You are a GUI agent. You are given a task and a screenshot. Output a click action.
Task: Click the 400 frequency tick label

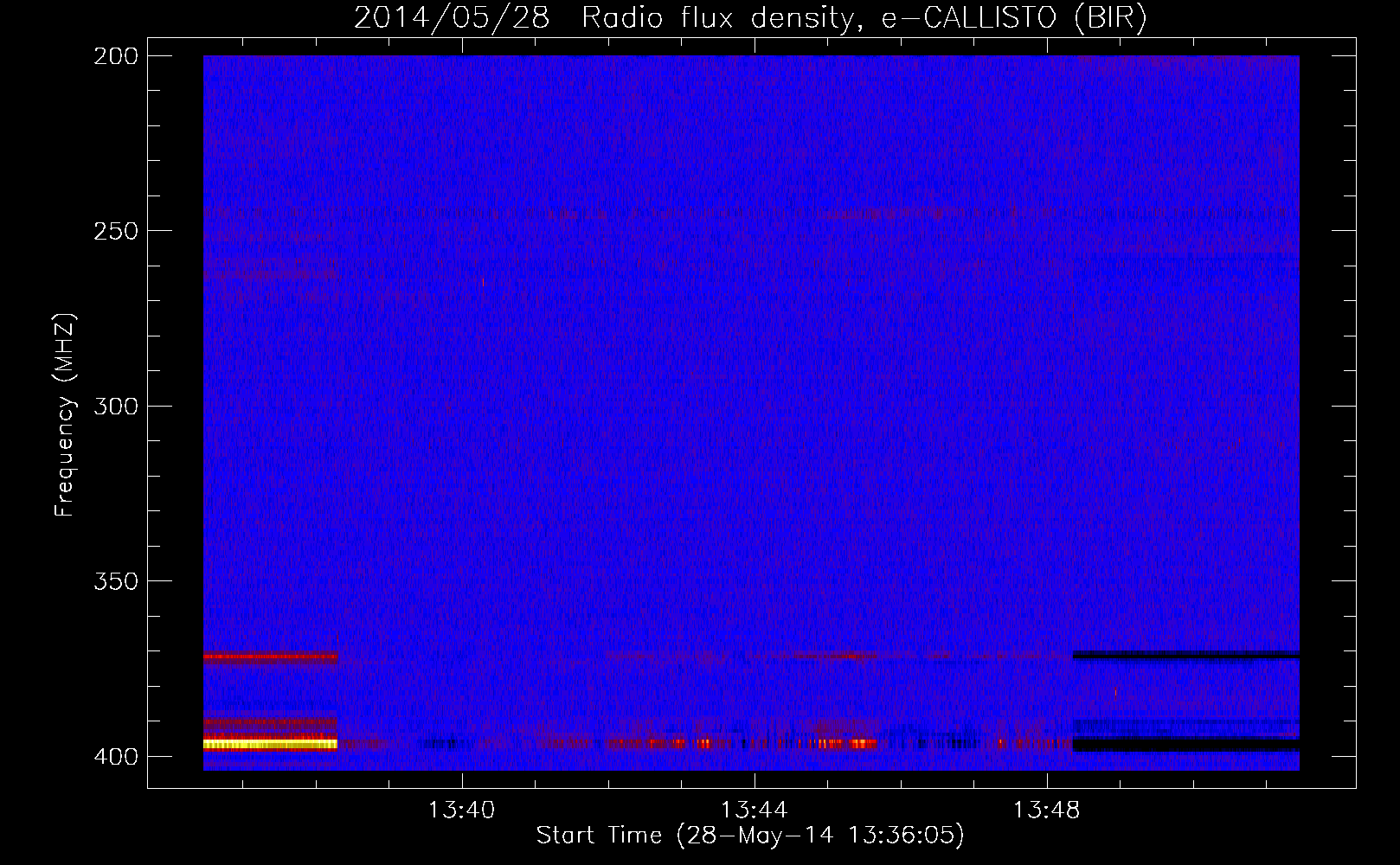[x=116, y=757]
